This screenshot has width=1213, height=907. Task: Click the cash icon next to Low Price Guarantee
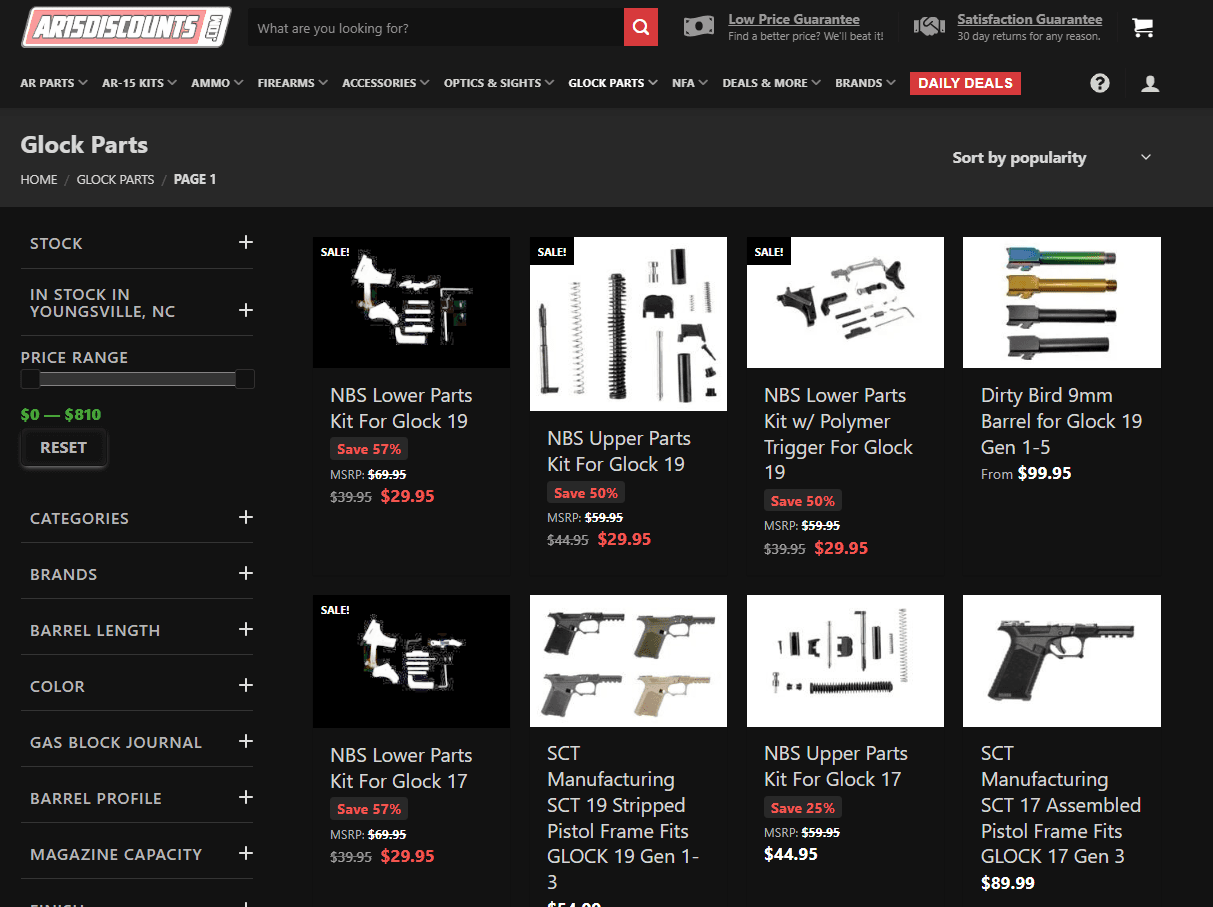pyautogui.click(x=699, y=26)
